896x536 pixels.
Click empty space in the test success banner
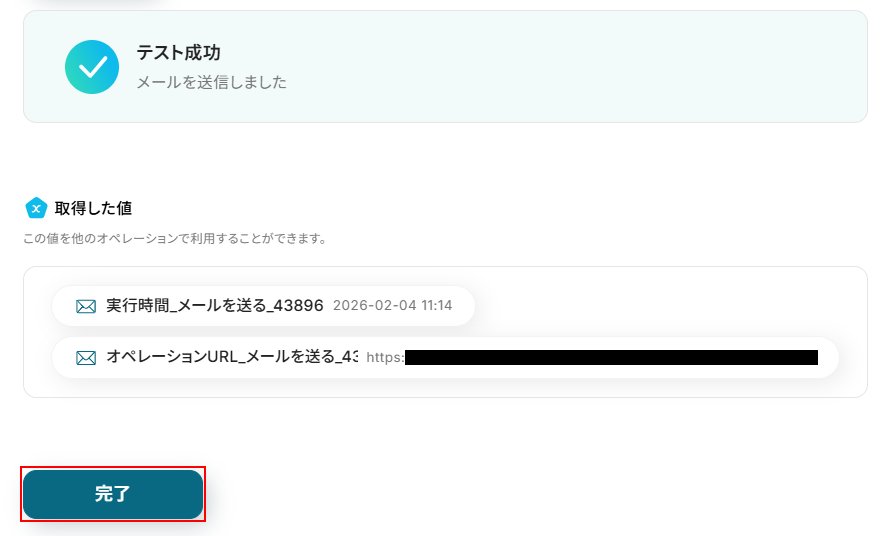(571, 67)
